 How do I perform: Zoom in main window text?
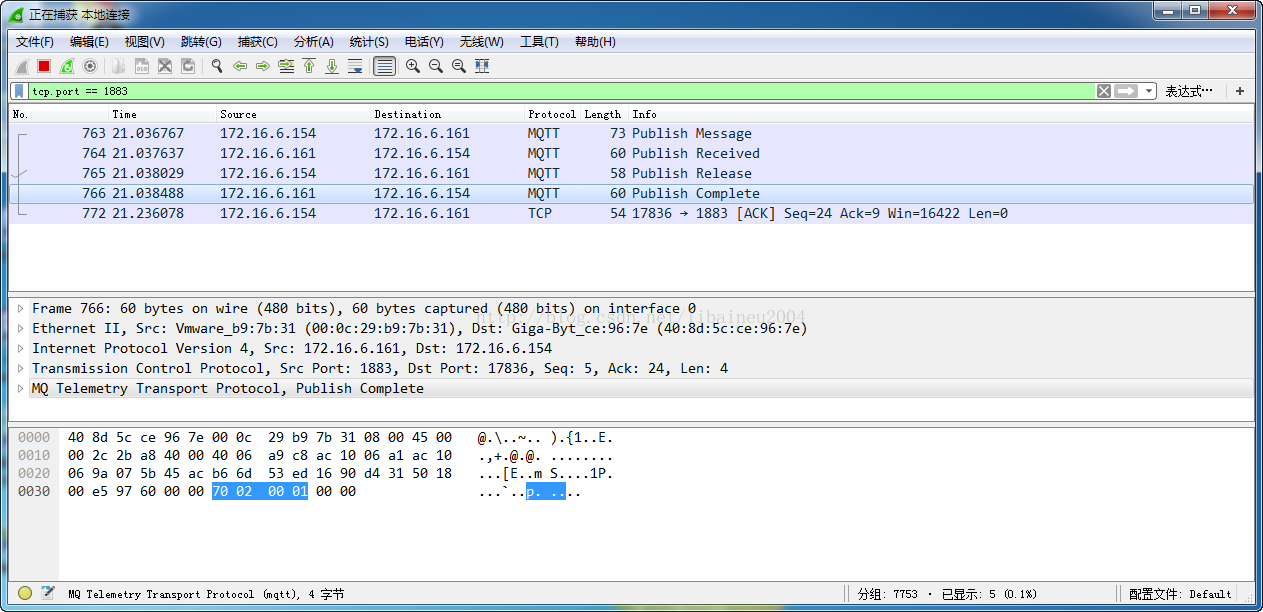pos(413,66)
